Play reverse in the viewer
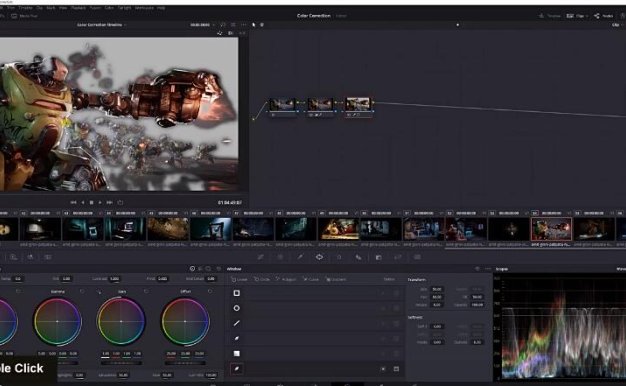 [83, 202]
